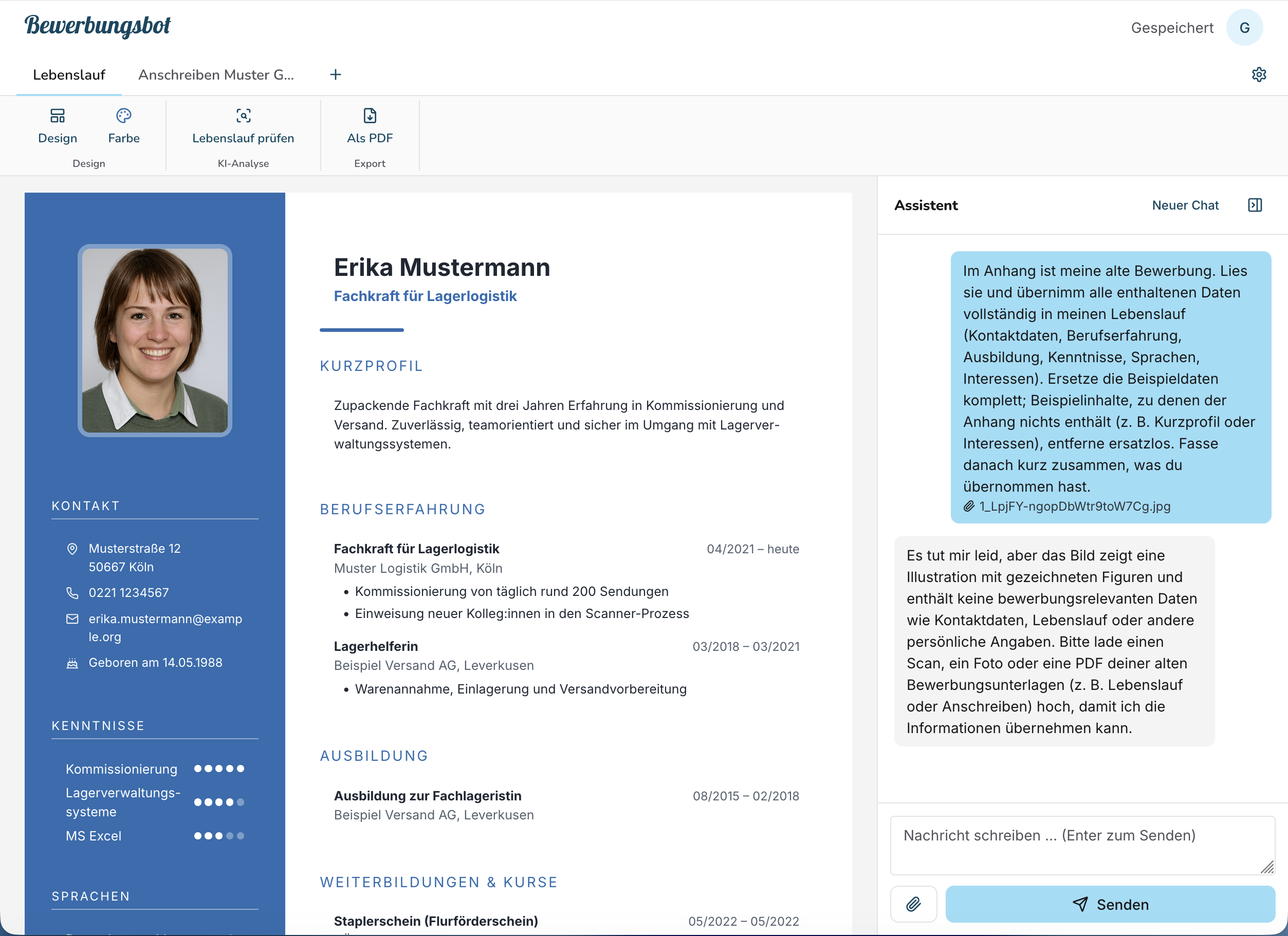Switch to the Lebenslauf tab
Screen dimensions: 1288x936
(69, 75)
